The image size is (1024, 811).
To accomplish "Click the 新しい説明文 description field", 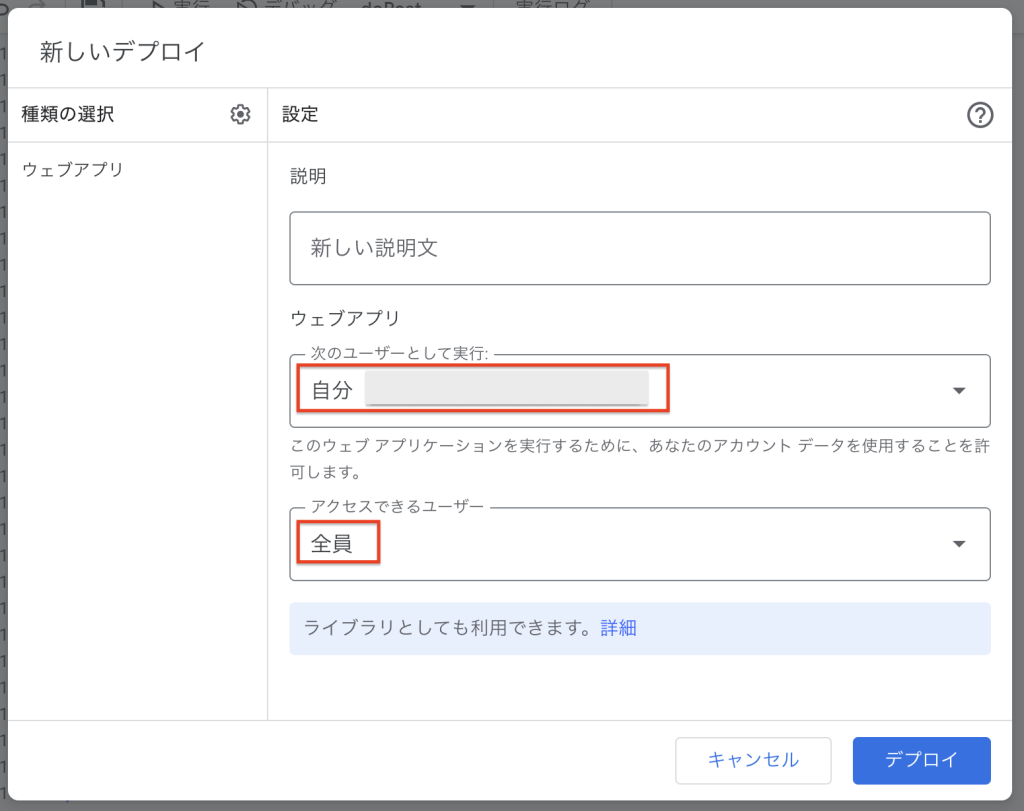I will (x=639, y=248).
